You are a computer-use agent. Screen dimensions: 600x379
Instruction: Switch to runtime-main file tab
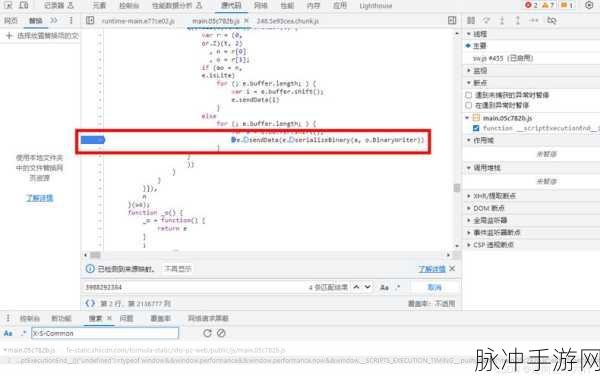pos(138,21)
